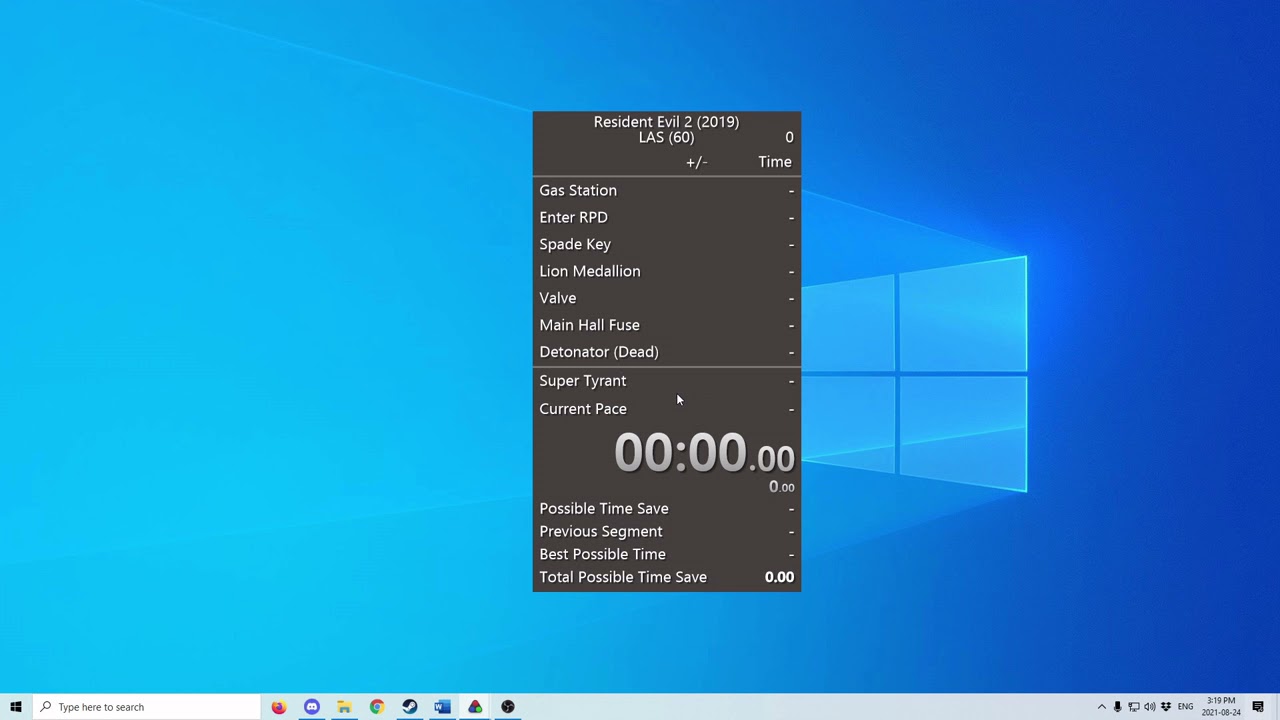The width and height of the screenshot is (1280, 720).
Task: Click the main 00:00.00 timer
Action: 704,453
